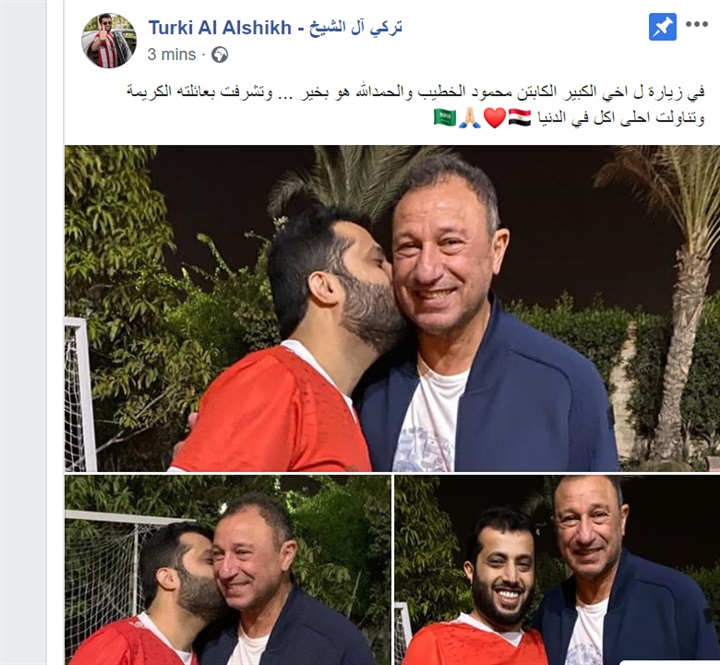Screen dimensions: 720x665
Task: Open the bottom-right photo of two smiling men
Action: point(557,570)
